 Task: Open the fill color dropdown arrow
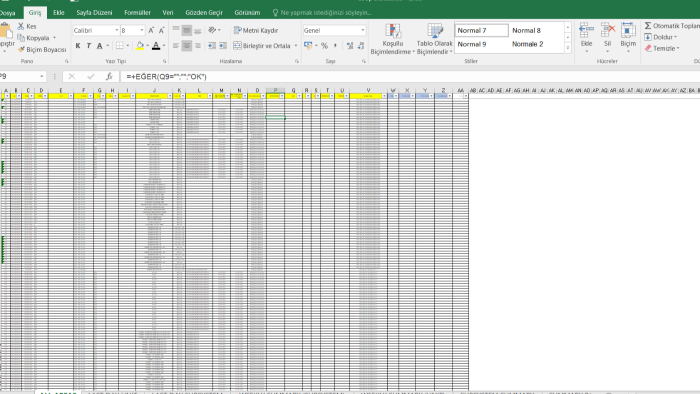point(147,46)
